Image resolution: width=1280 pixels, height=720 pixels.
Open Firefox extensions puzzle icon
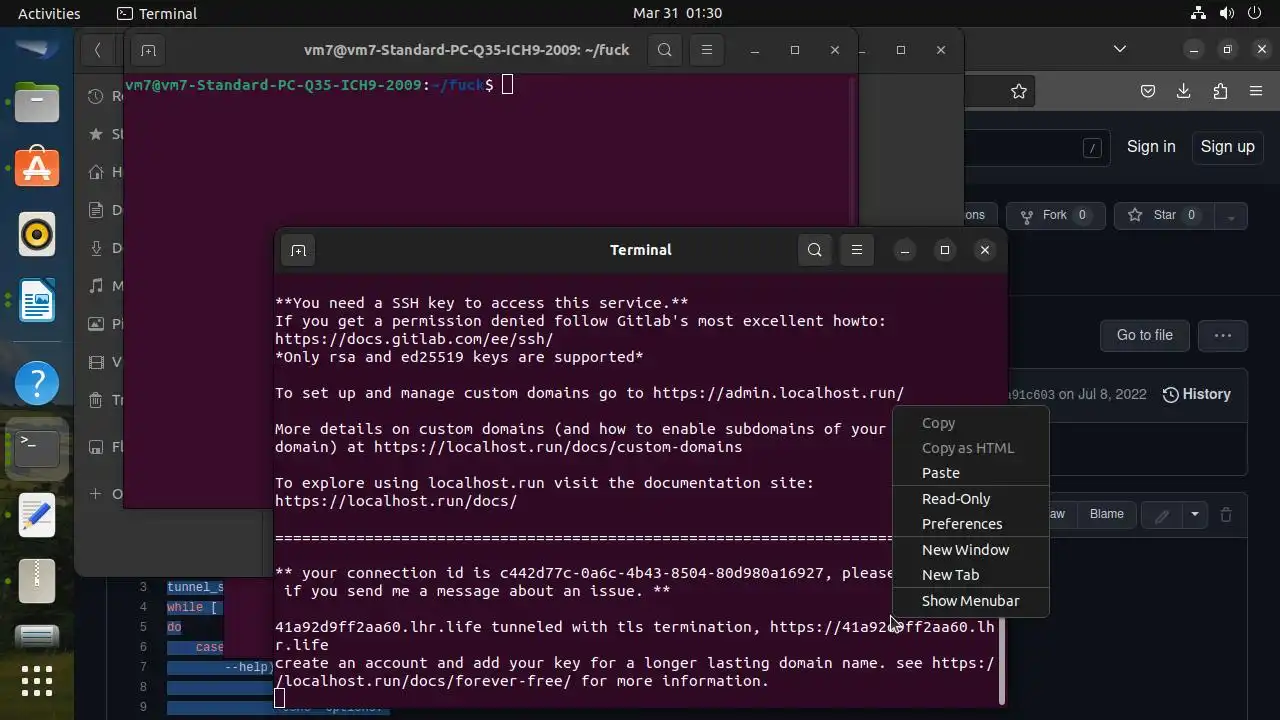(1220, 91)
